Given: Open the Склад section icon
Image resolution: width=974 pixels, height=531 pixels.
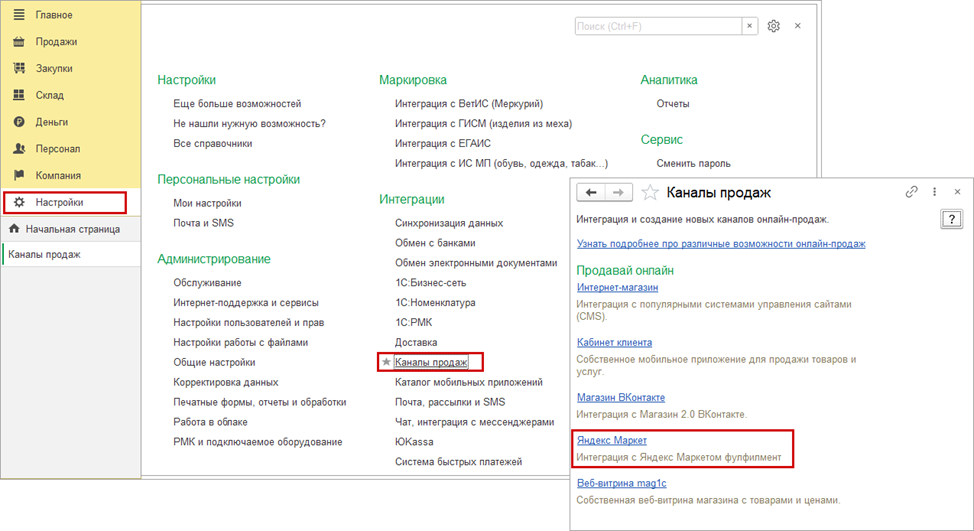Looking at the screenshot, I should [17, 95].
